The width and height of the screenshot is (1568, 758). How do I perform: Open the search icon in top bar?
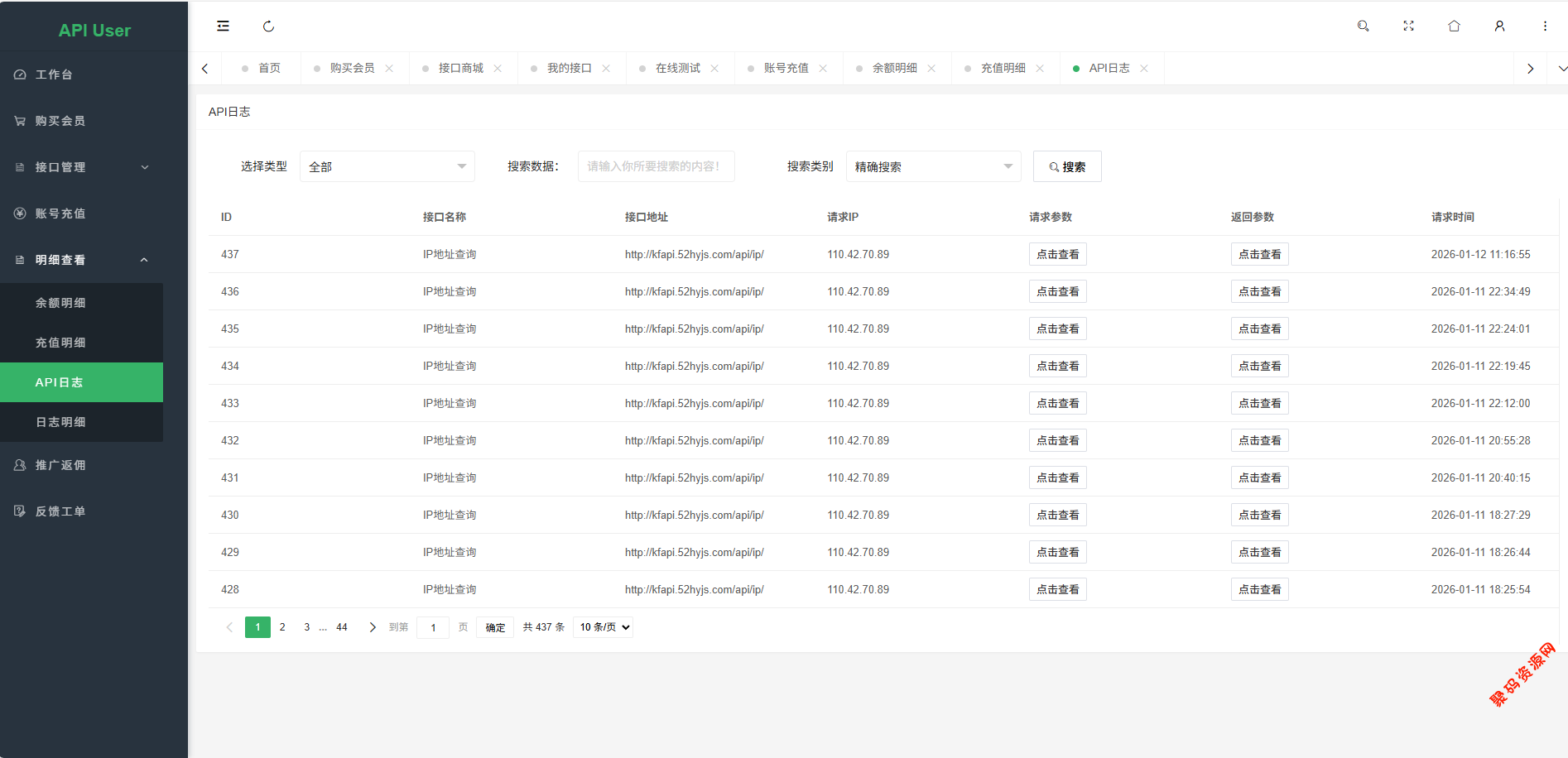[x=1363, y=26]
